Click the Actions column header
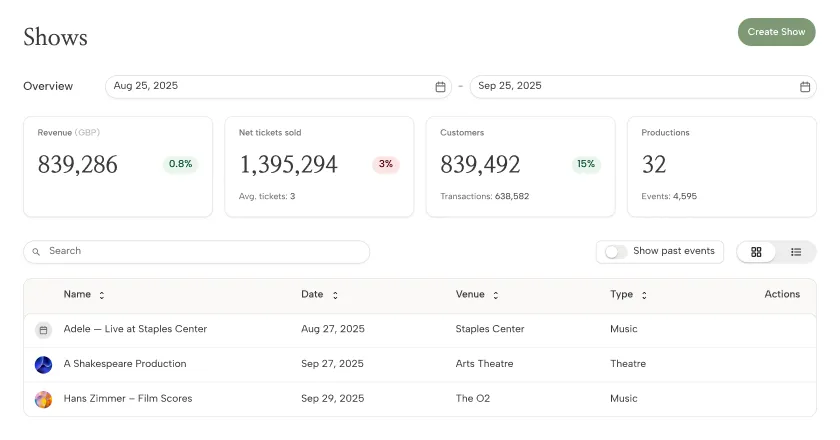 tap(782, 294)
